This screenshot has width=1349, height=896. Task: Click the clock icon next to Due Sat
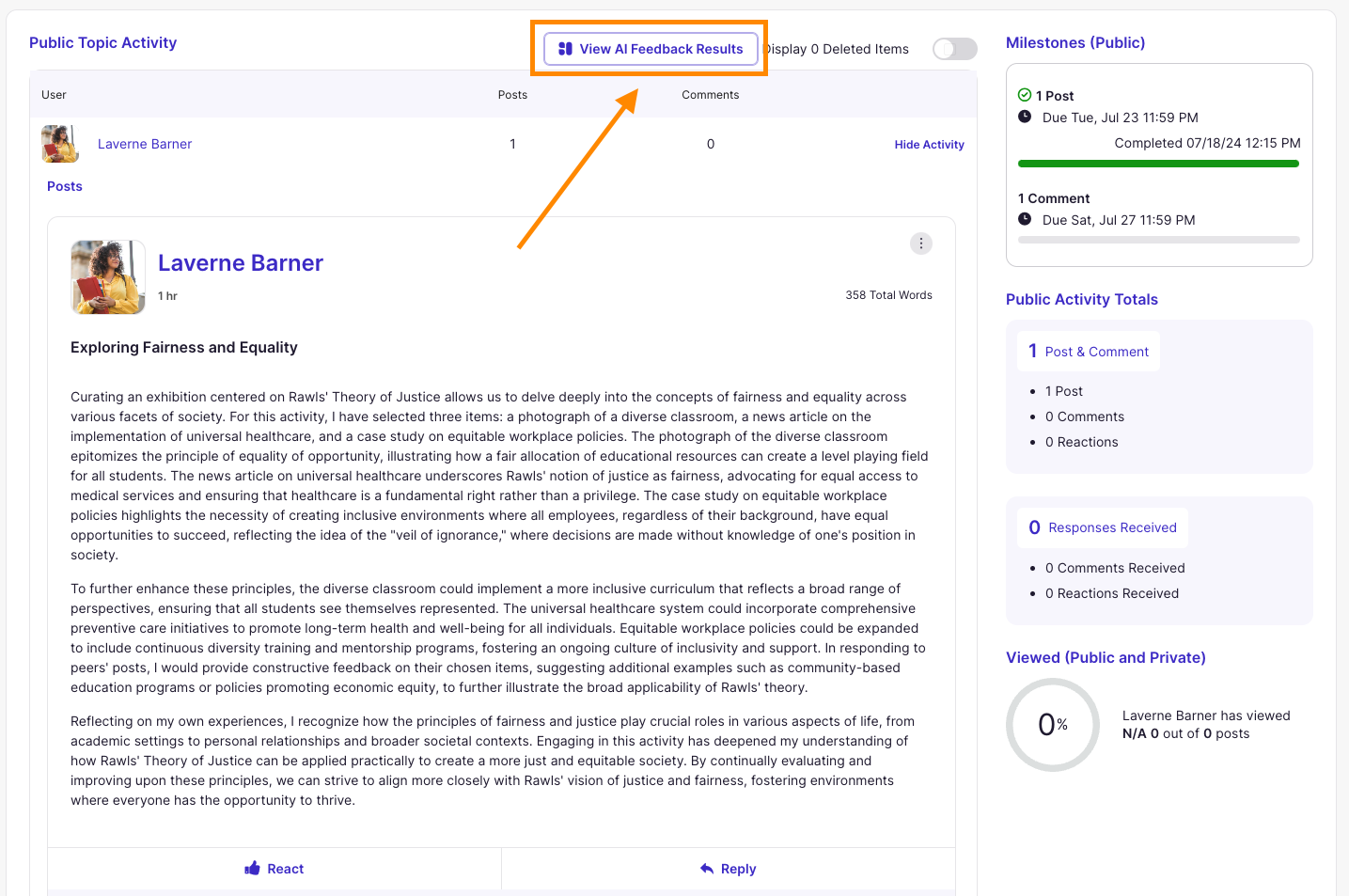pos(1025,219)
